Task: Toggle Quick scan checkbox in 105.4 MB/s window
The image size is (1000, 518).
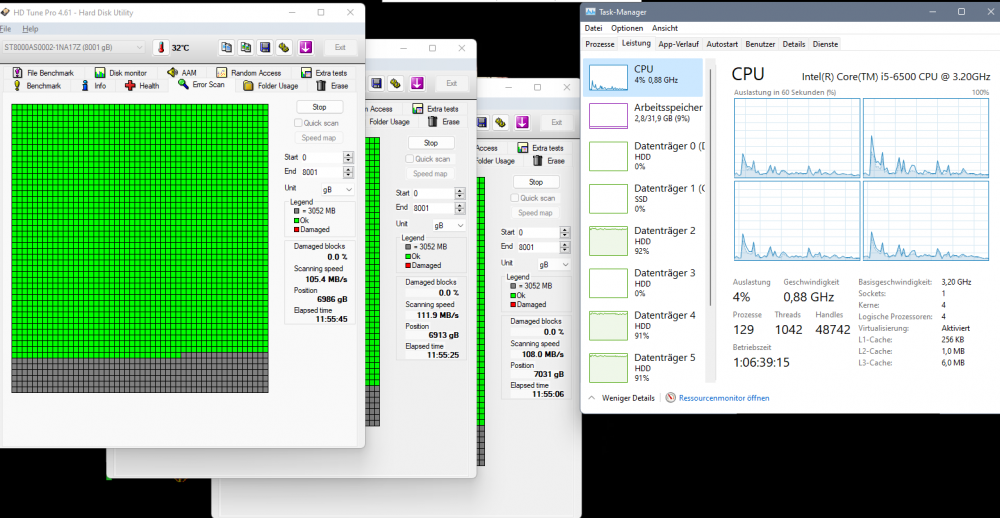Action: [298, 122]
